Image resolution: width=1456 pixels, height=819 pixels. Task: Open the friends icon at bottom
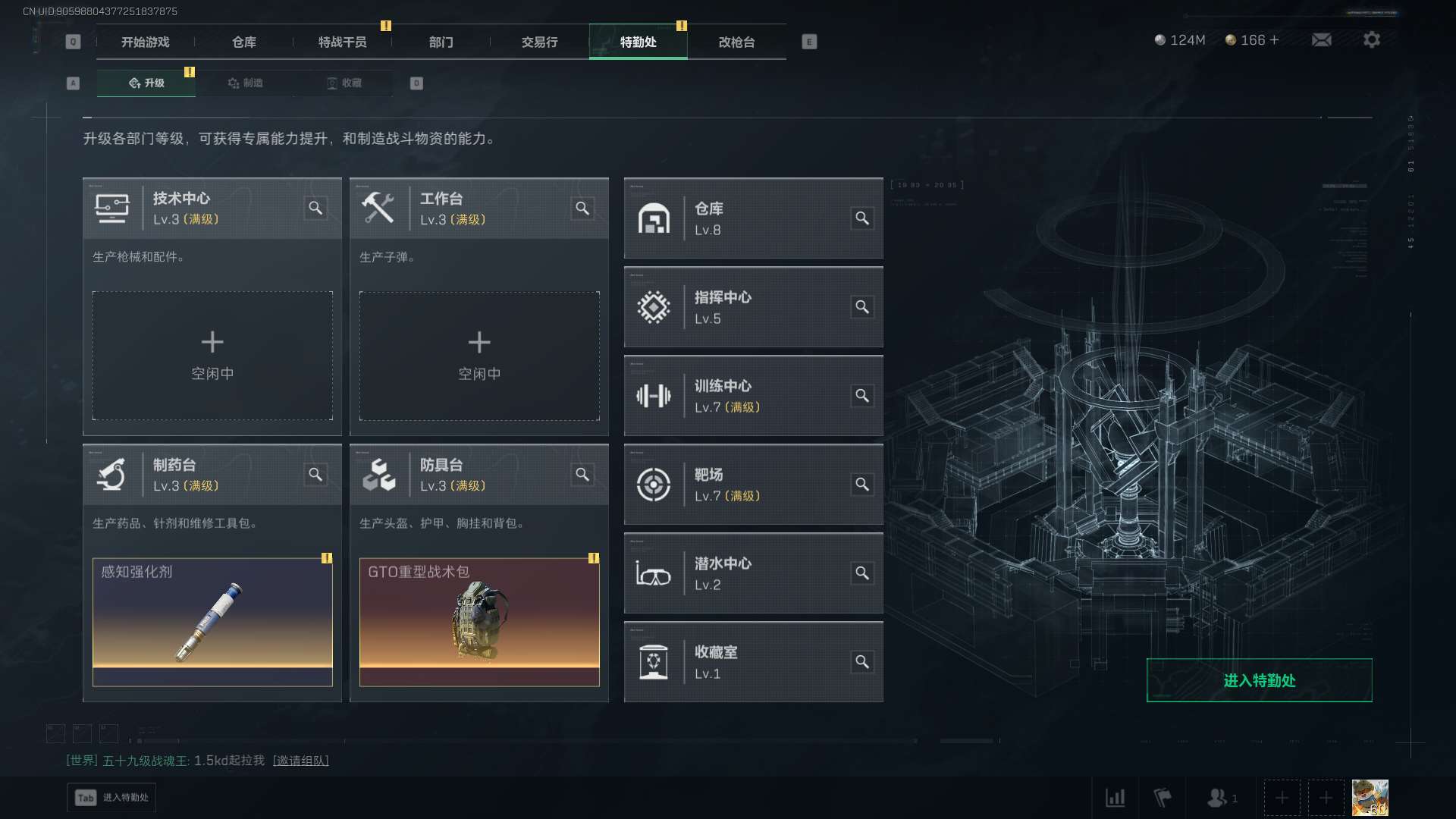1221,798
